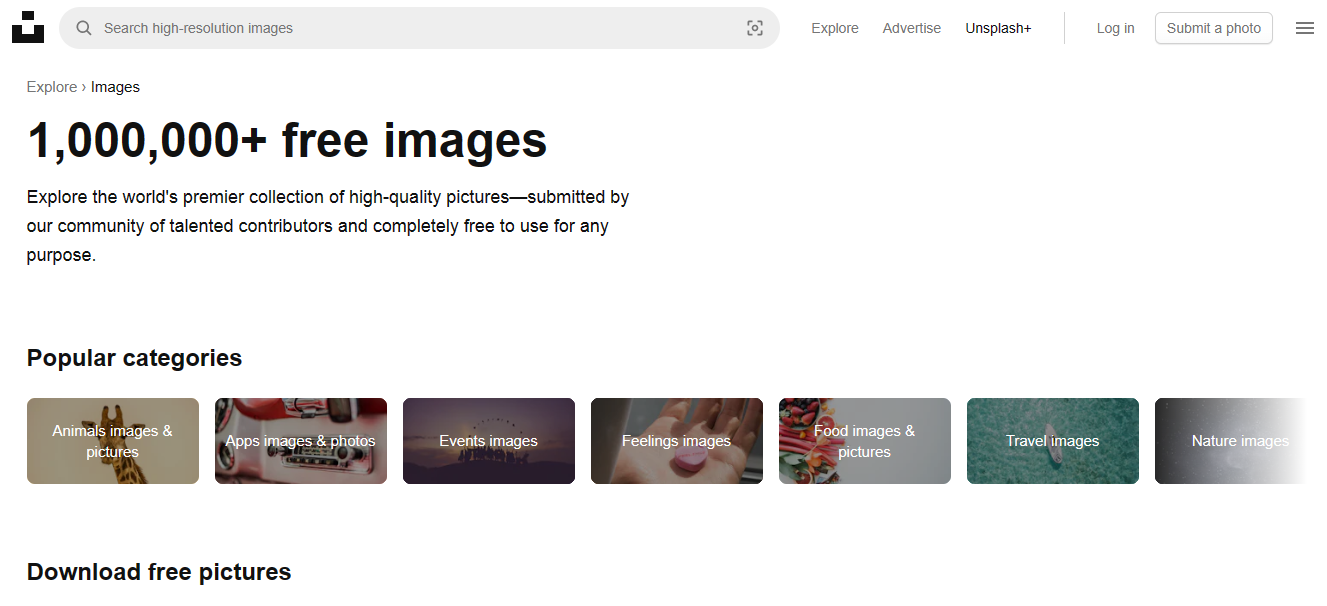
Task: Open the Nature images category
Action: point(1240,441)
